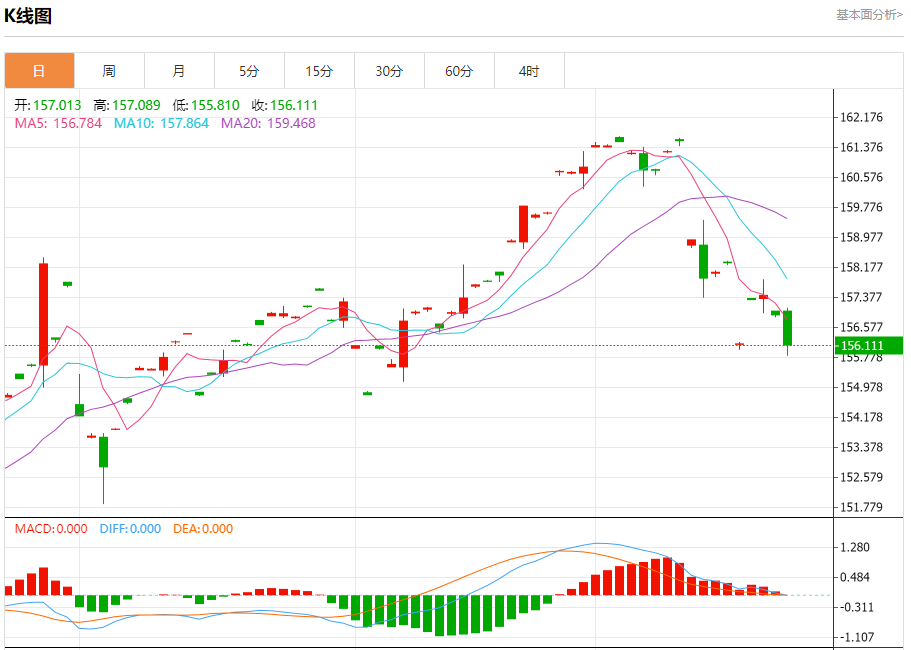Switch to the 5分 interval tab
The image size is (911, 650).
pos(249,71)
